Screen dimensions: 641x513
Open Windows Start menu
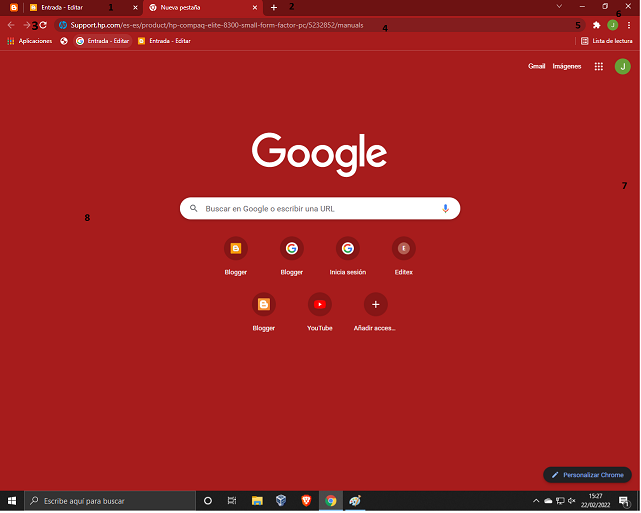click(12, 501)
